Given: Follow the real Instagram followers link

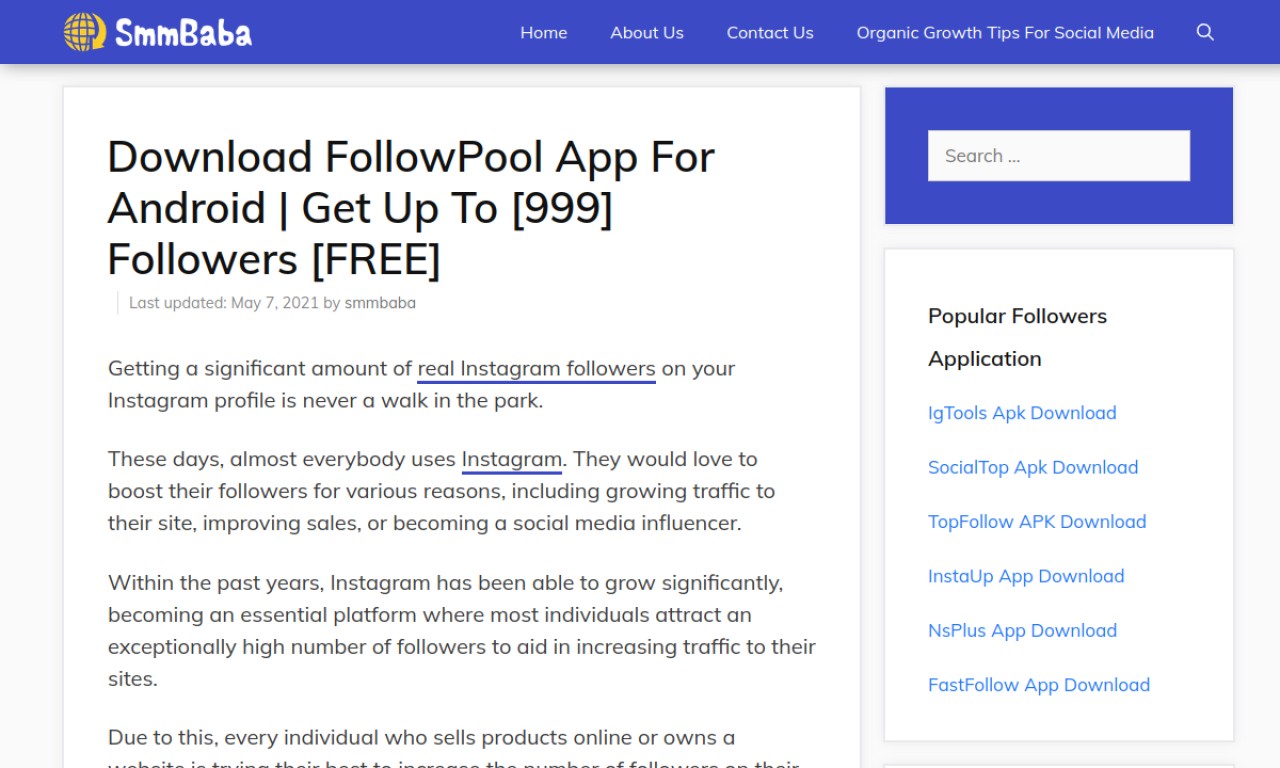Looking at the screenshot, I should pyautogui.click(x=536, y=368).
